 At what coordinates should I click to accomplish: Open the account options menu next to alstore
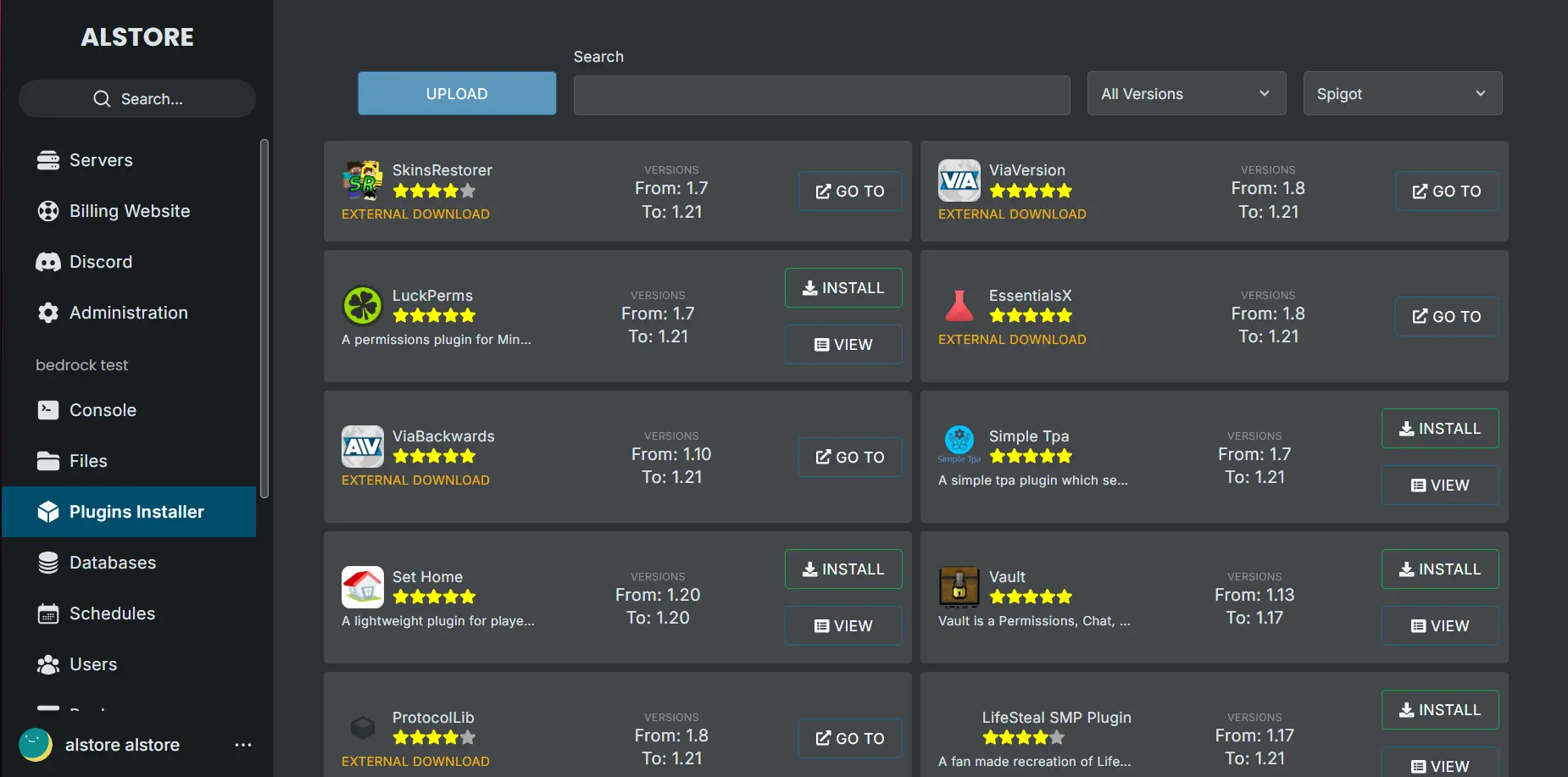click(243, 744)
